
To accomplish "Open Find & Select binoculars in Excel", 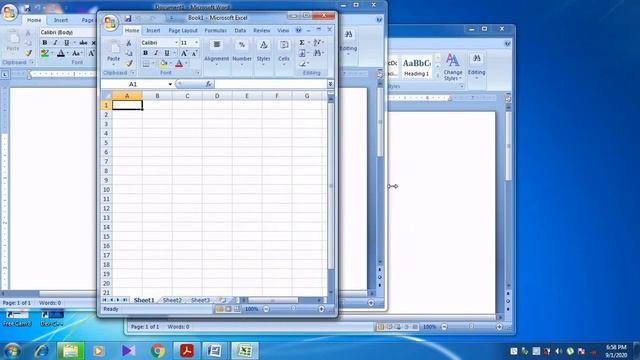I will click(x=317, y=53).
